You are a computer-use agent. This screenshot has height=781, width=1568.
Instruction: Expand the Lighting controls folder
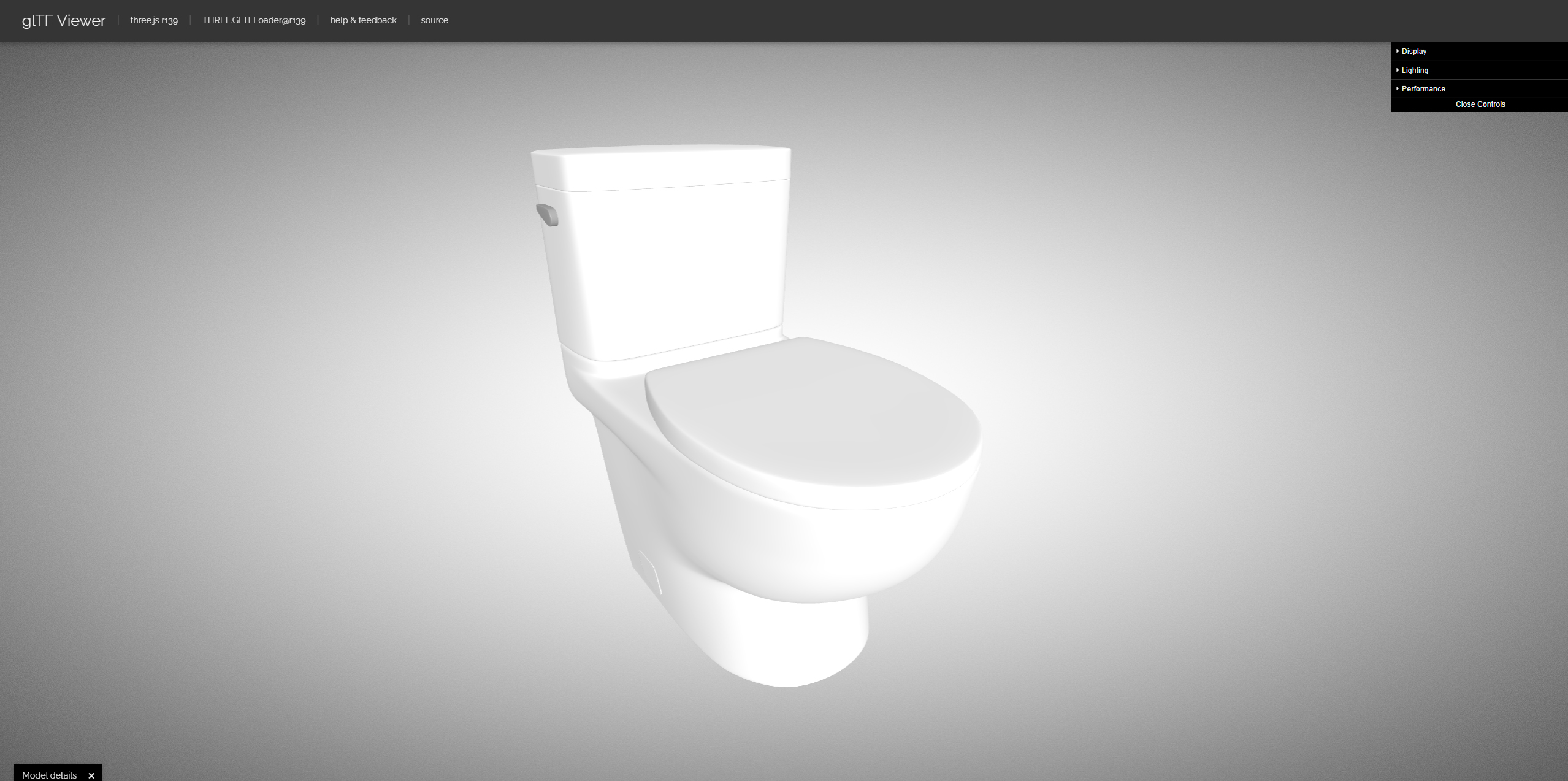tap(1415, 71)
